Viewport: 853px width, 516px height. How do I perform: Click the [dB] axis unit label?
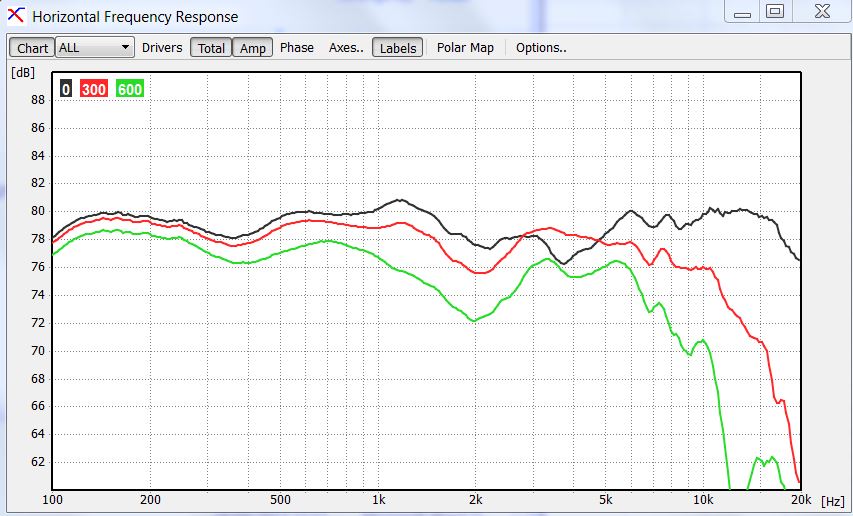[x=23, y=73]
